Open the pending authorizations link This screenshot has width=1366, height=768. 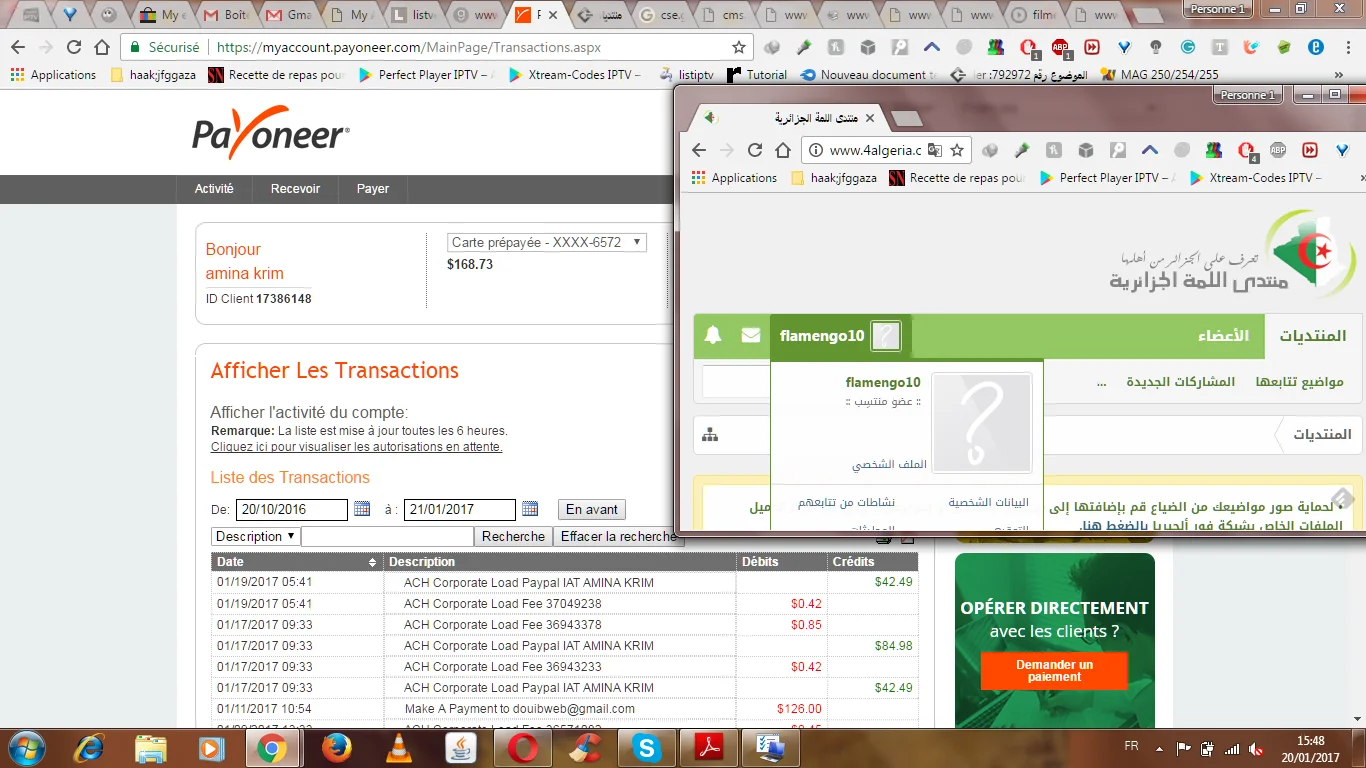coord(356,447)
